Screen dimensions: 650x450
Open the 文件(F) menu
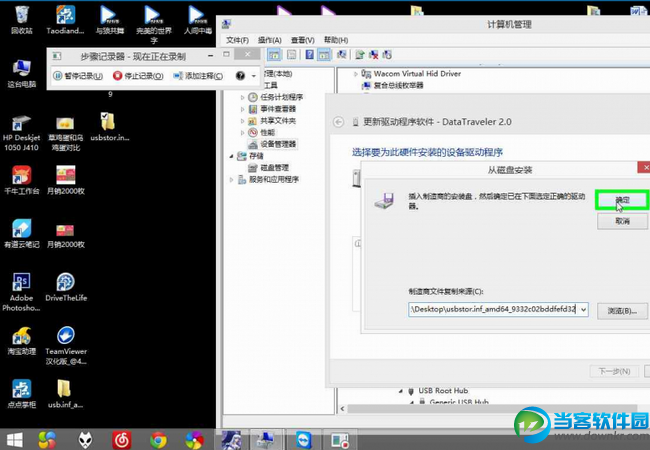(238, 40)
